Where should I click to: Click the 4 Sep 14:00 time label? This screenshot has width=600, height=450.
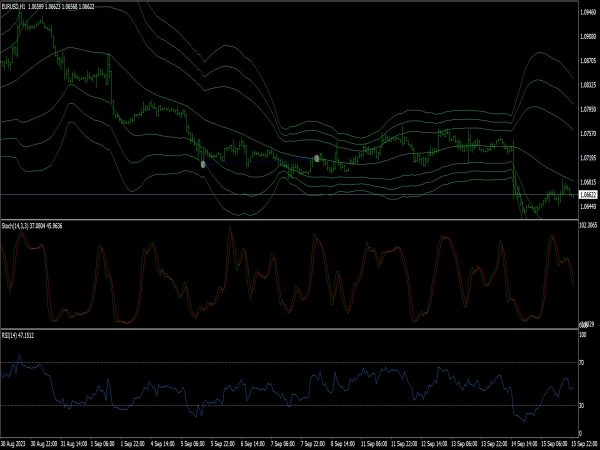(163, 444)
